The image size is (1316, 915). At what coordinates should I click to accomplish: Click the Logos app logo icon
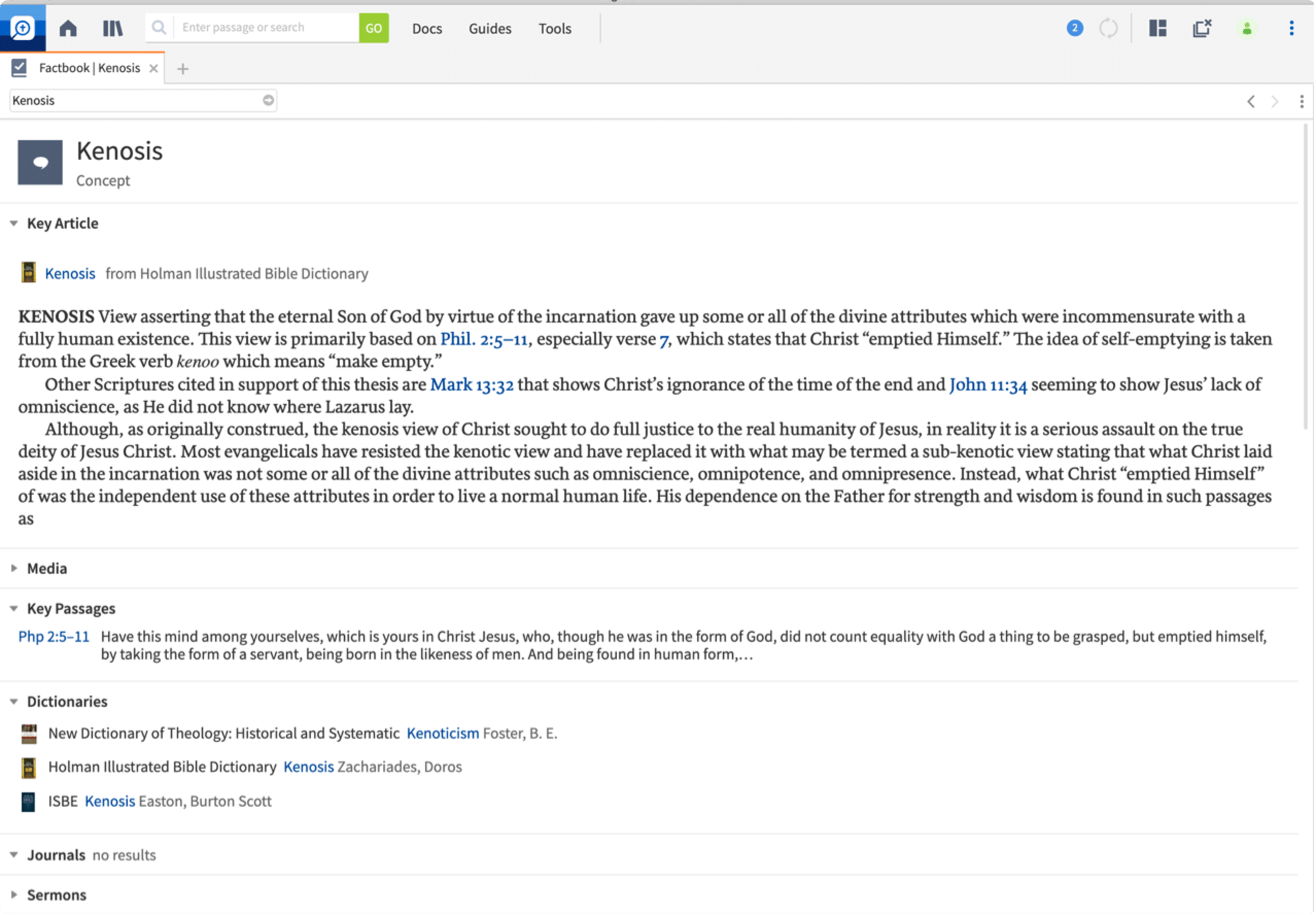click(x=22, y=28)
